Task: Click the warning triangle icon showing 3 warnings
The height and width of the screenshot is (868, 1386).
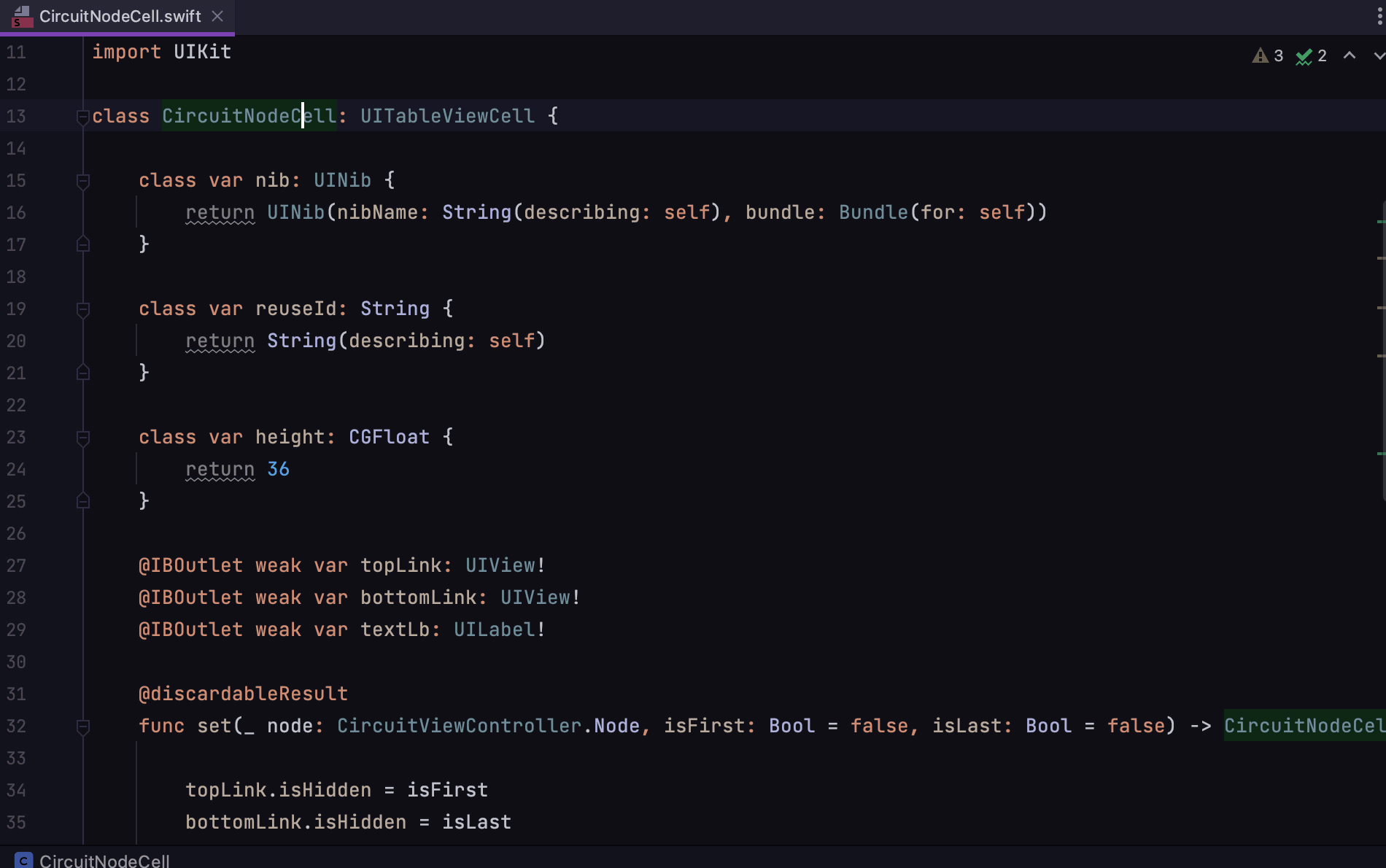Action: pyautogui.click(x=1261, y=55)
